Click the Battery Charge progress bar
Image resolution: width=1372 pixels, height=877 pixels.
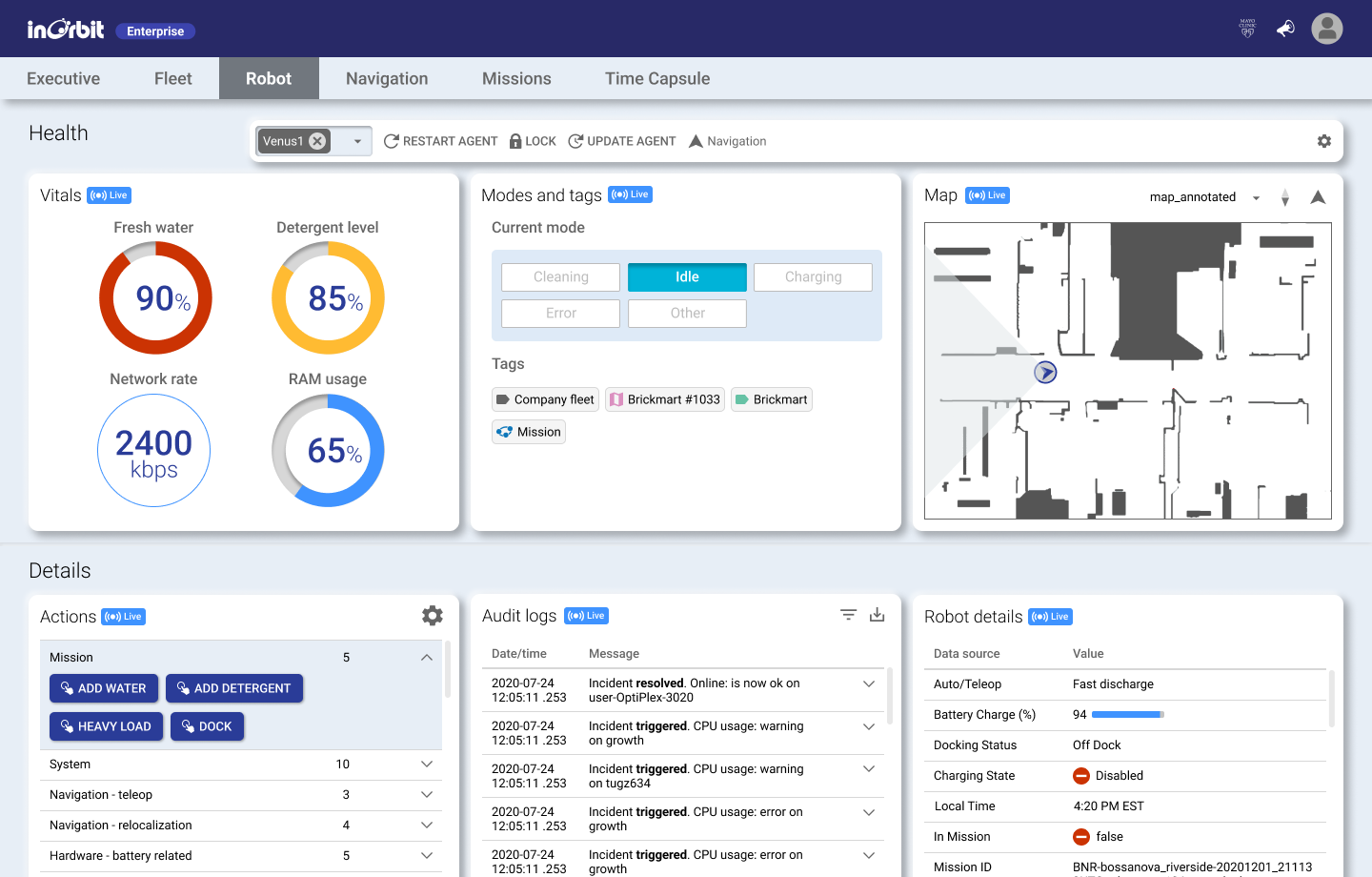click(x=1130, y=714)
